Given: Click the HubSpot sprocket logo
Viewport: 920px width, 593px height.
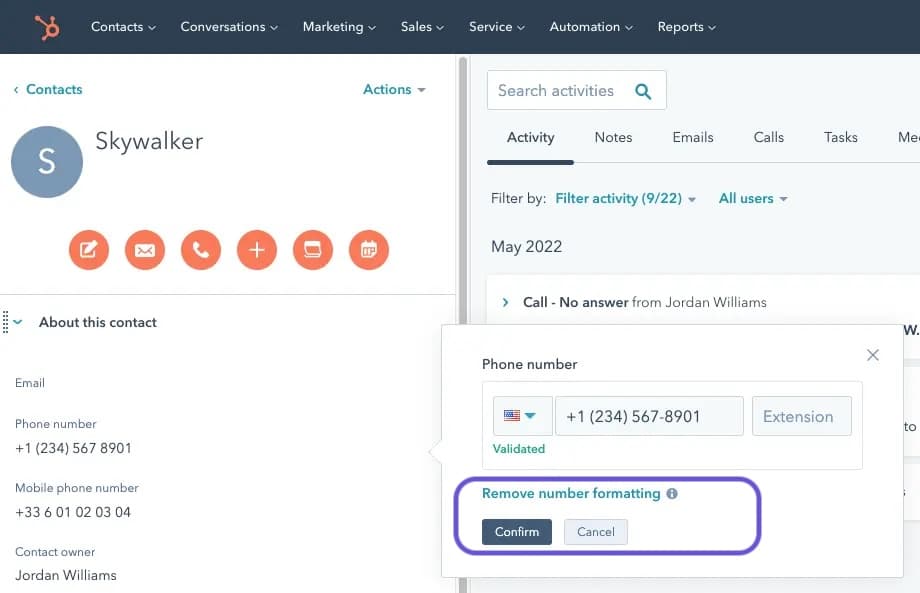Looking at the screenshot, I should coord(47,27).
